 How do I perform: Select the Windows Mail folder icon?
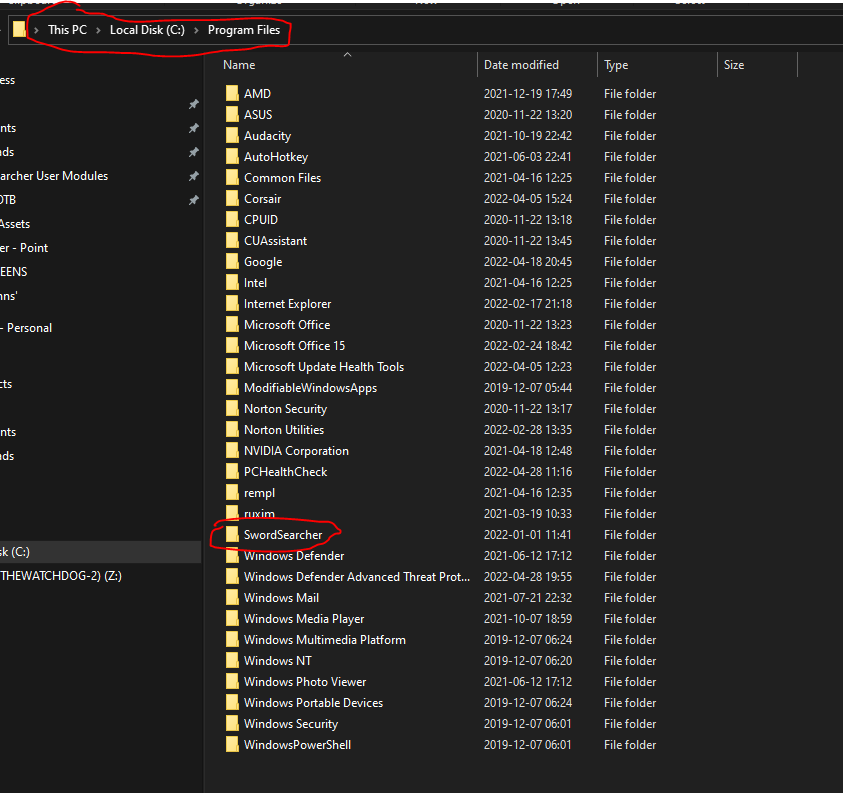click(x=232, y=597)
